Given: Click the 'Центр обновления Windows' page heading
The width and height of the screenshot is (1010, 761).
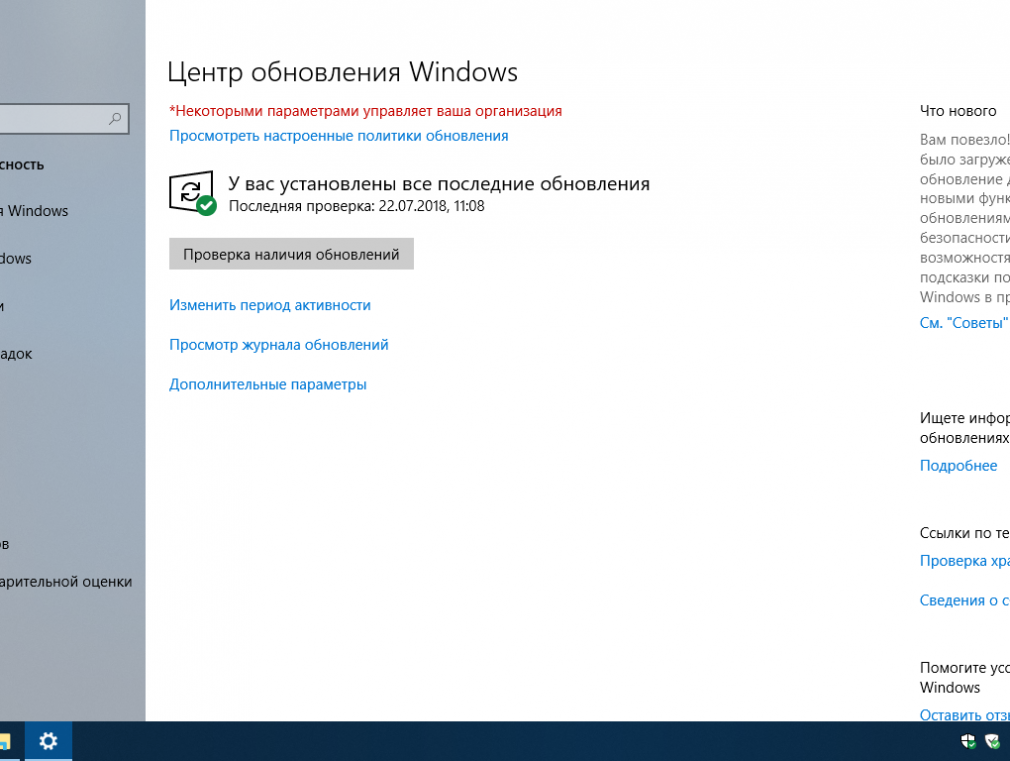Looking at the screenshot, I should point(343,72).
